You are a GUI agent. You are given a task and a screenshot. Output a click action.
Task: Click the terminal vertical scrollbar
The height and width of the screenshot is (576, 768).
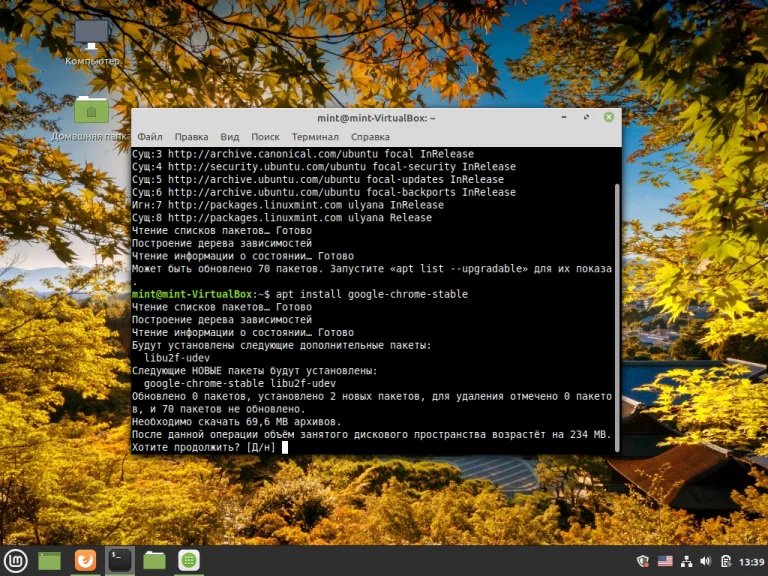coord(616,300)
